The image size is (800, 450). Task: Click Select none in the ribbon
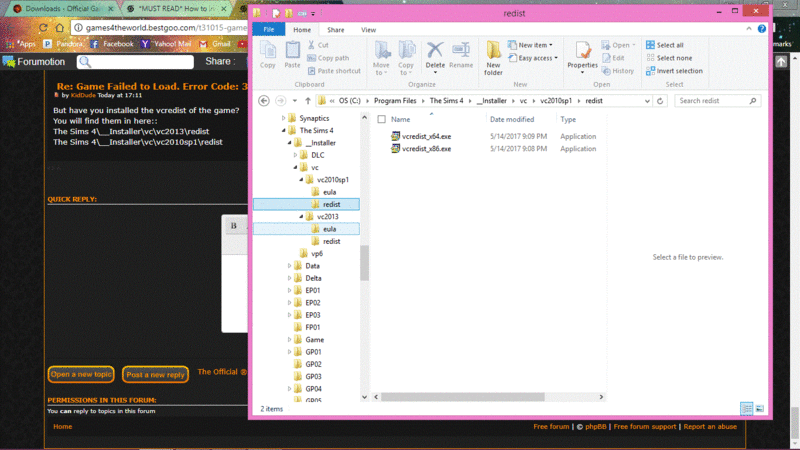669,58
